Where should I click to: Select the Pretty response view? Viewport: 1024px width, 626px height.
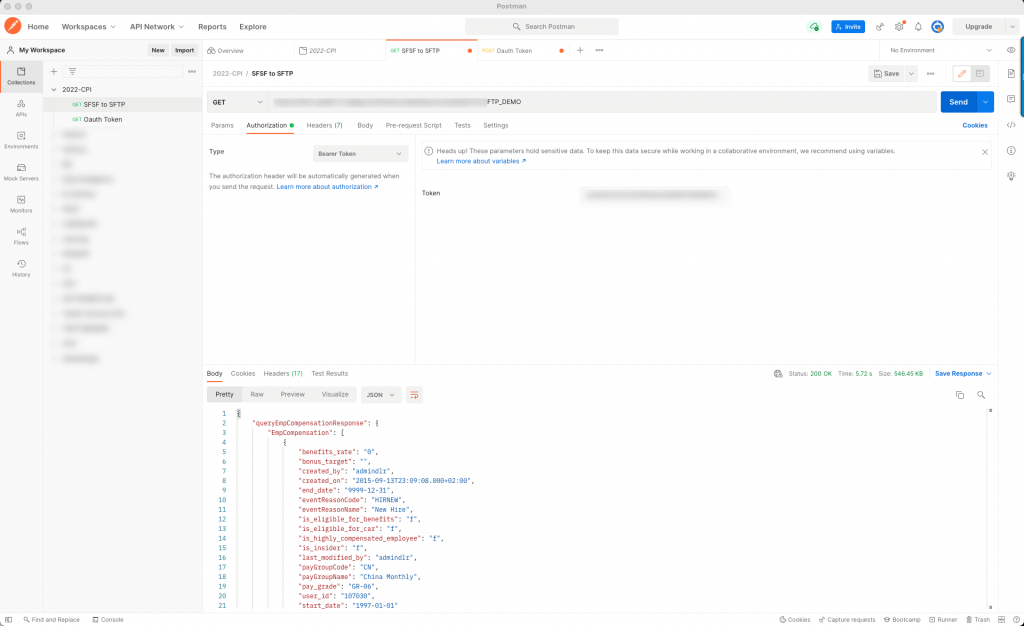point(224,394)
